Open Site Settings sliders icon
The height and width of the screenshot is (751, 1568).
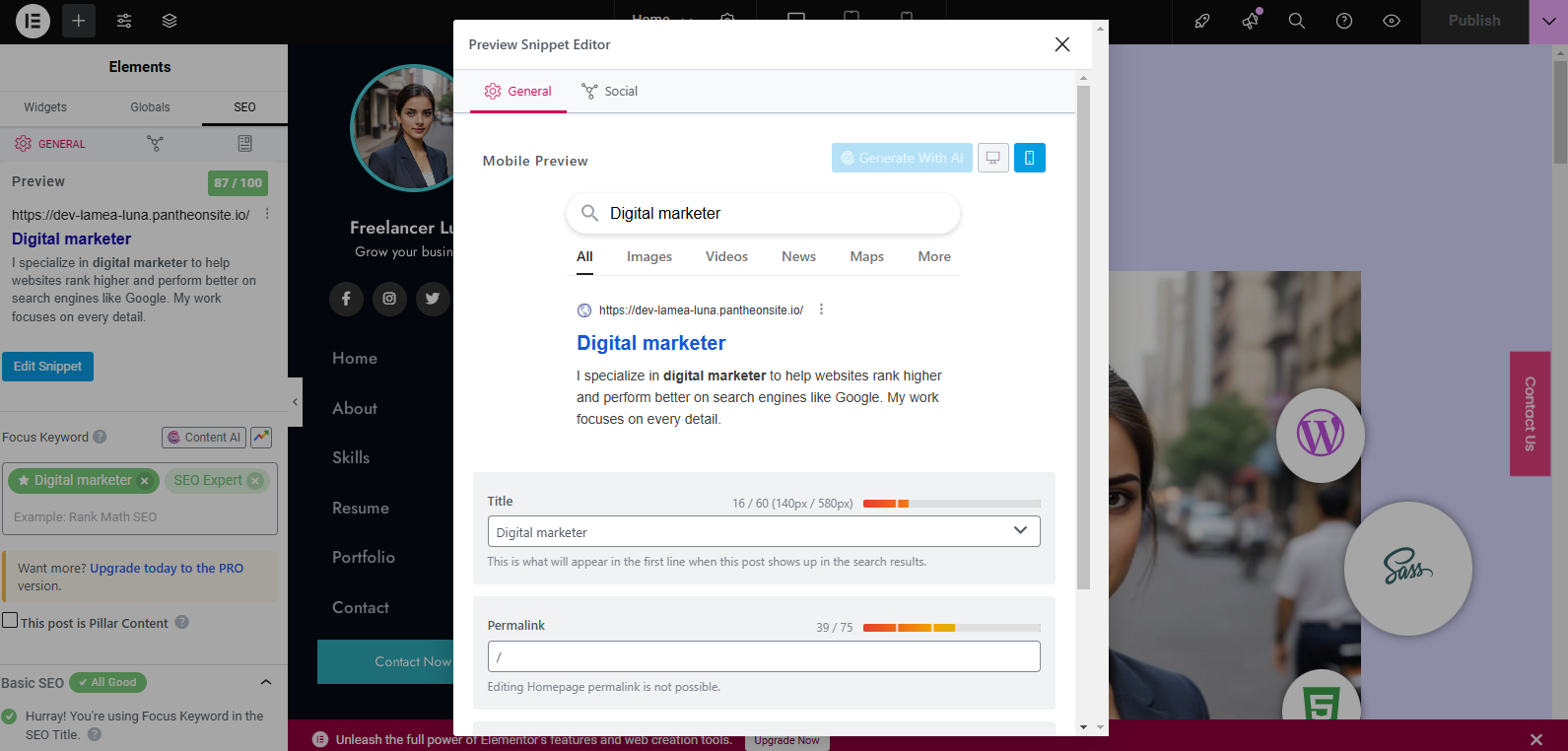pos(124,21)
